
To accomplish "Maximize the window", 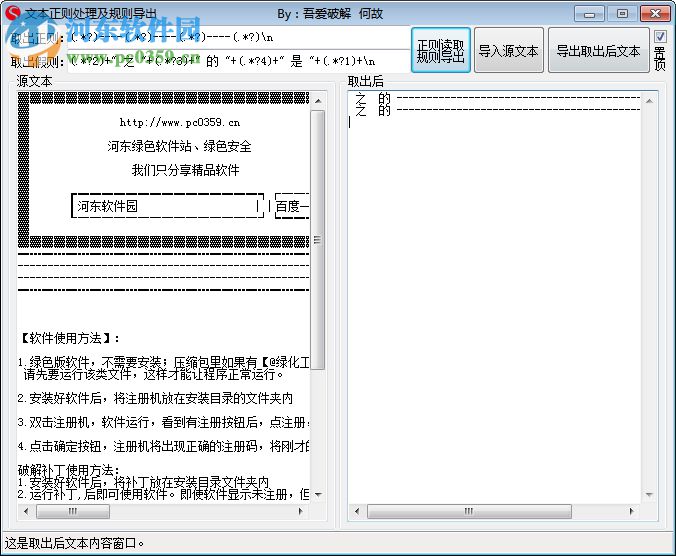I will coord(622,14).
